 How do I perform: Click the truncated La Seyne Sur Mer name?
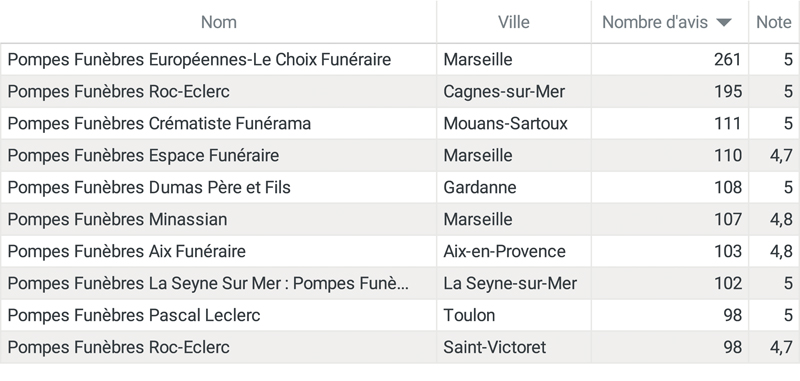[x=208, y=284]
